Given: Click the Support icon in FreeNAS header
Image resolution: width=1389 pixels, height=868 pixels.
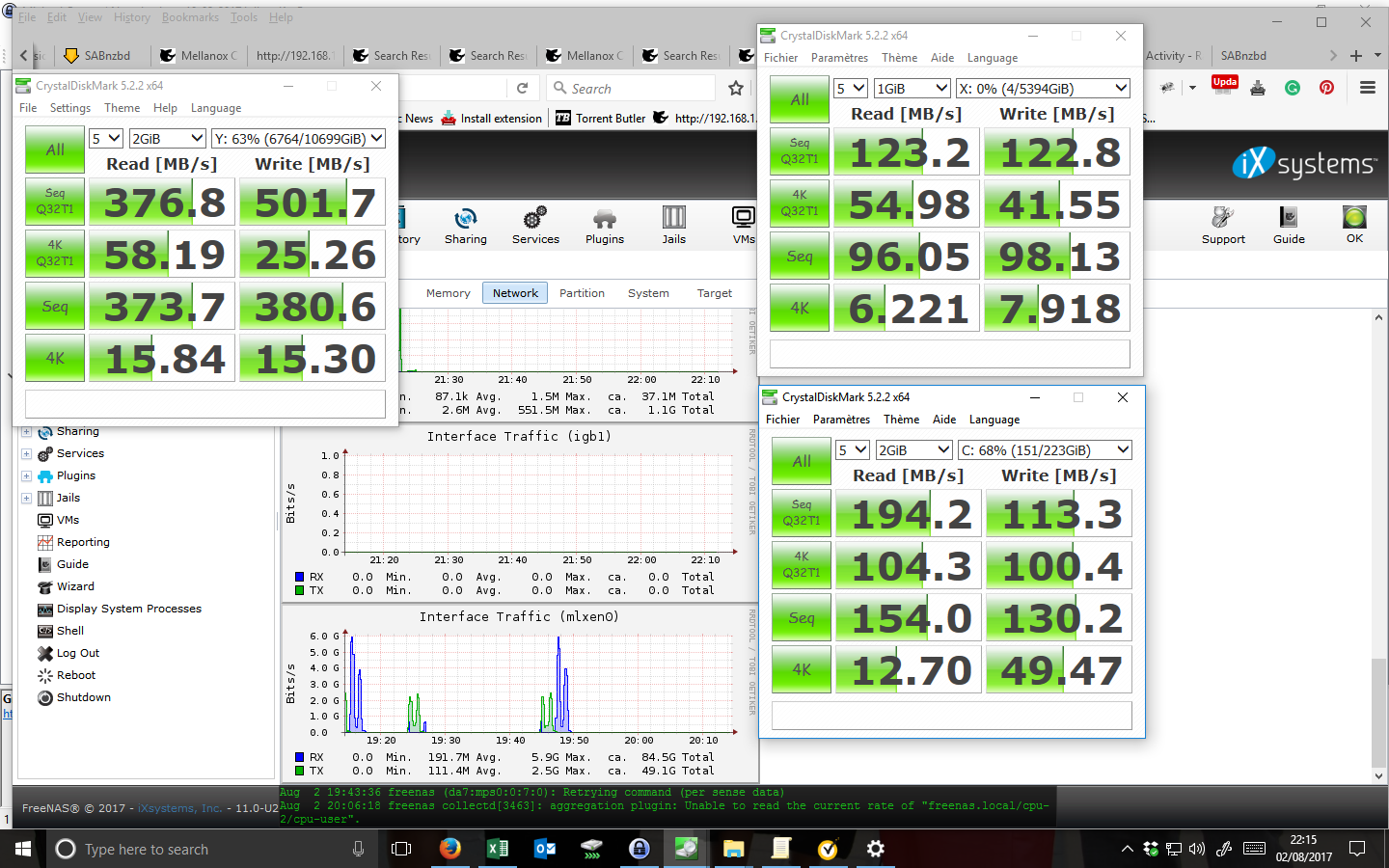Looking at the screenshot, I should (1223, 225).
